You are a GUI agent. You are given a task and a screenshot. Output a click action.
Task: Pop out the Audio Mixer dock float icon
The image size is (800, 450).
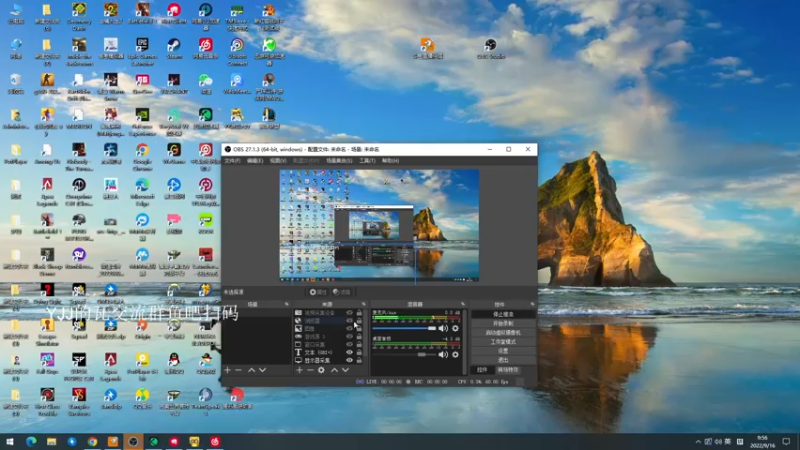(x=463, y=304)
